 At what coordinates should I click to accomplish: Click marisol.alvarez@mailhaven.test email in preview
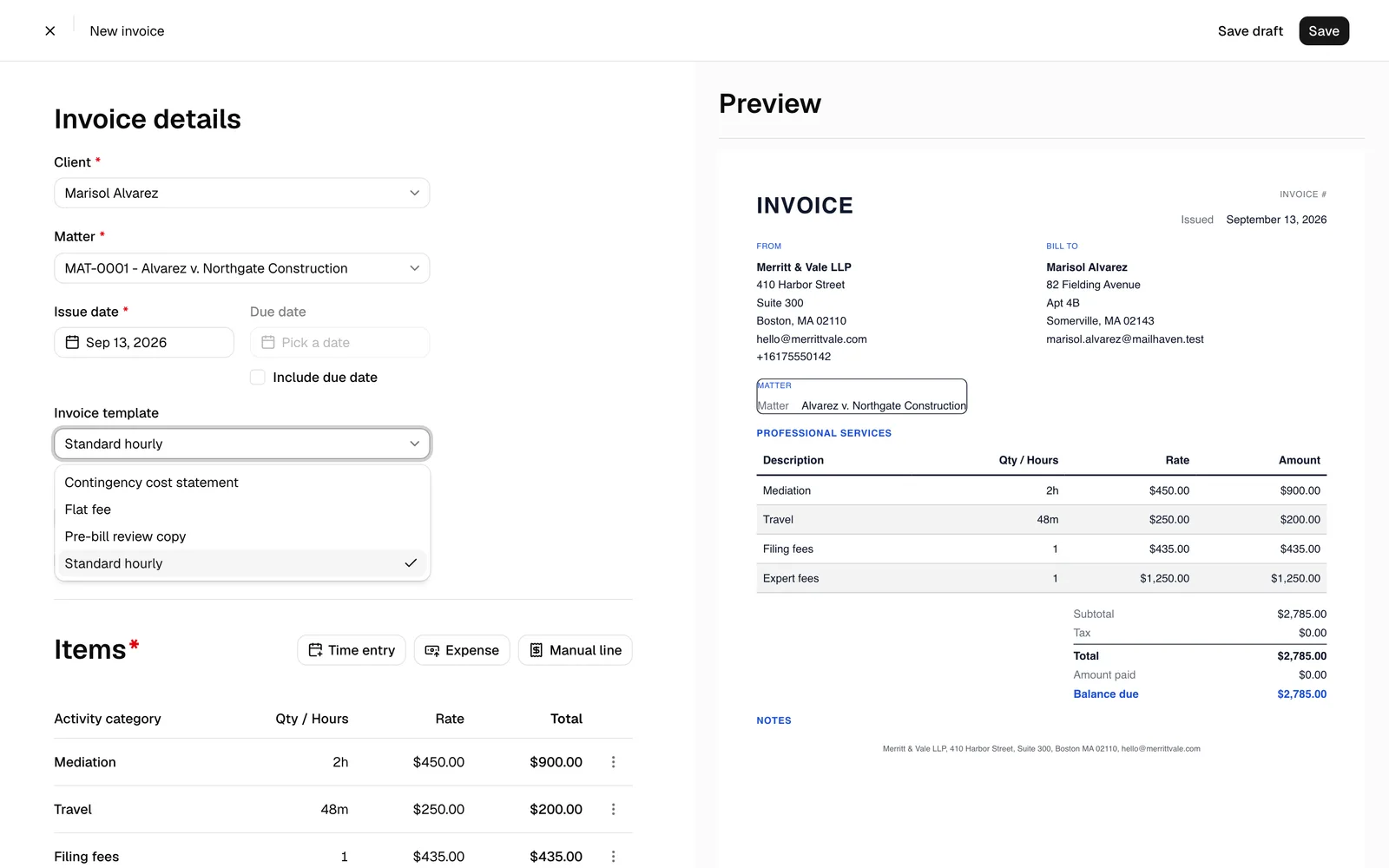1124,339
